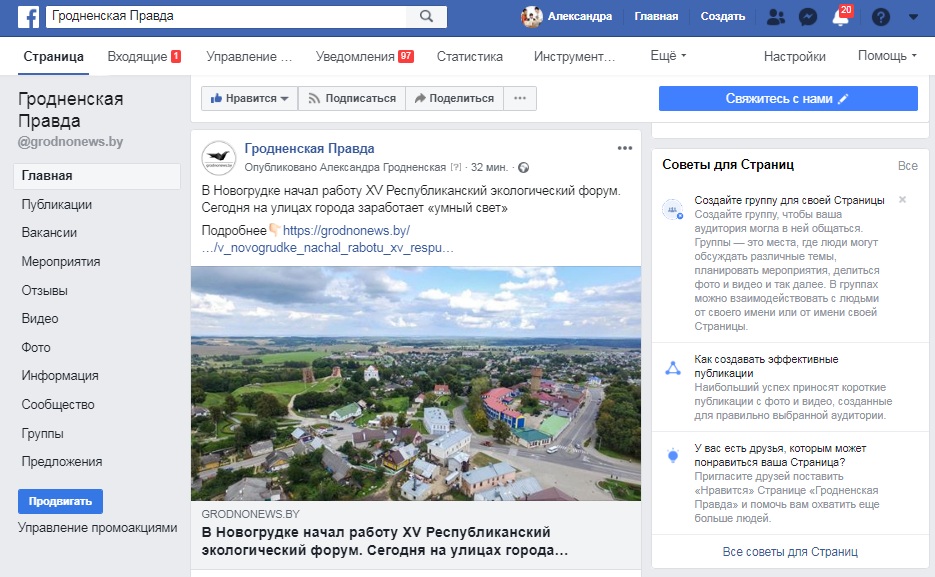Open the article headline below the photo
The height and width of the screenshot is (577, 935).
pyautogui.click(x=385, y=541)
